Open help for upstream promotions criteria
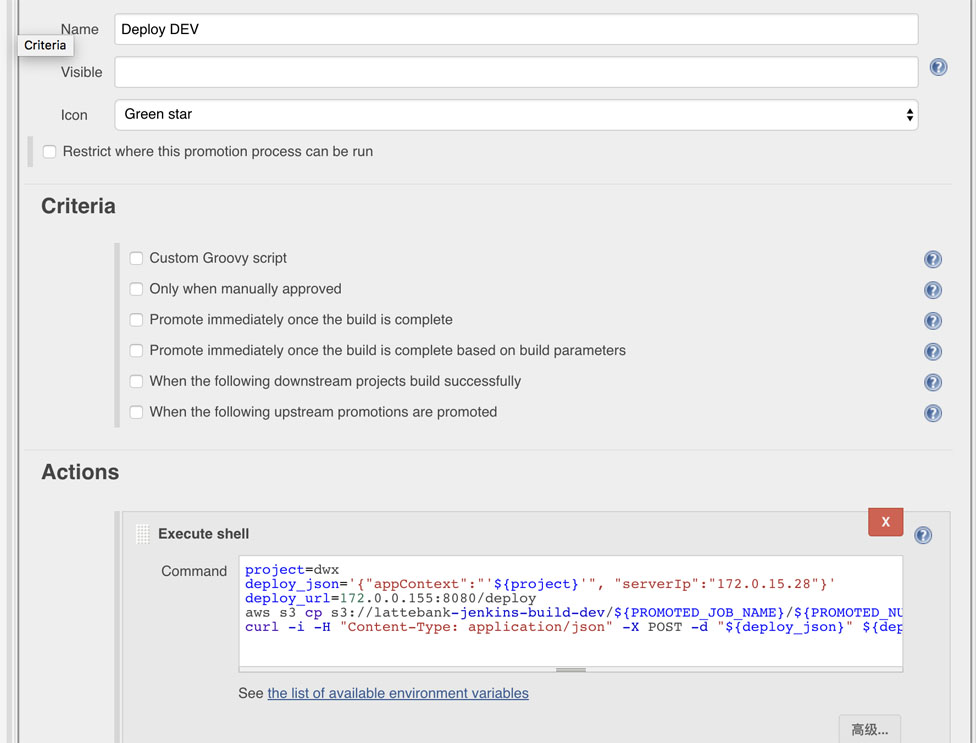Image resolution: width=976 pixels, height=743 pixels. [932, 413]
